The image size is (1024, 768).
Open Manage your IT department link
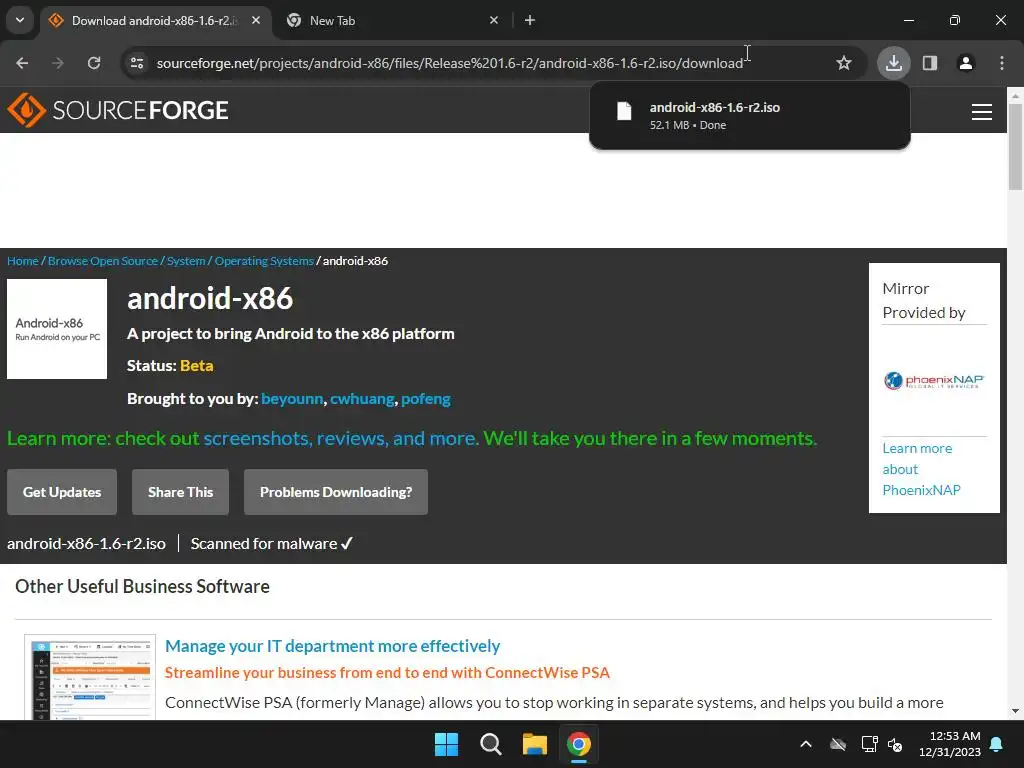tap(332, 646)
